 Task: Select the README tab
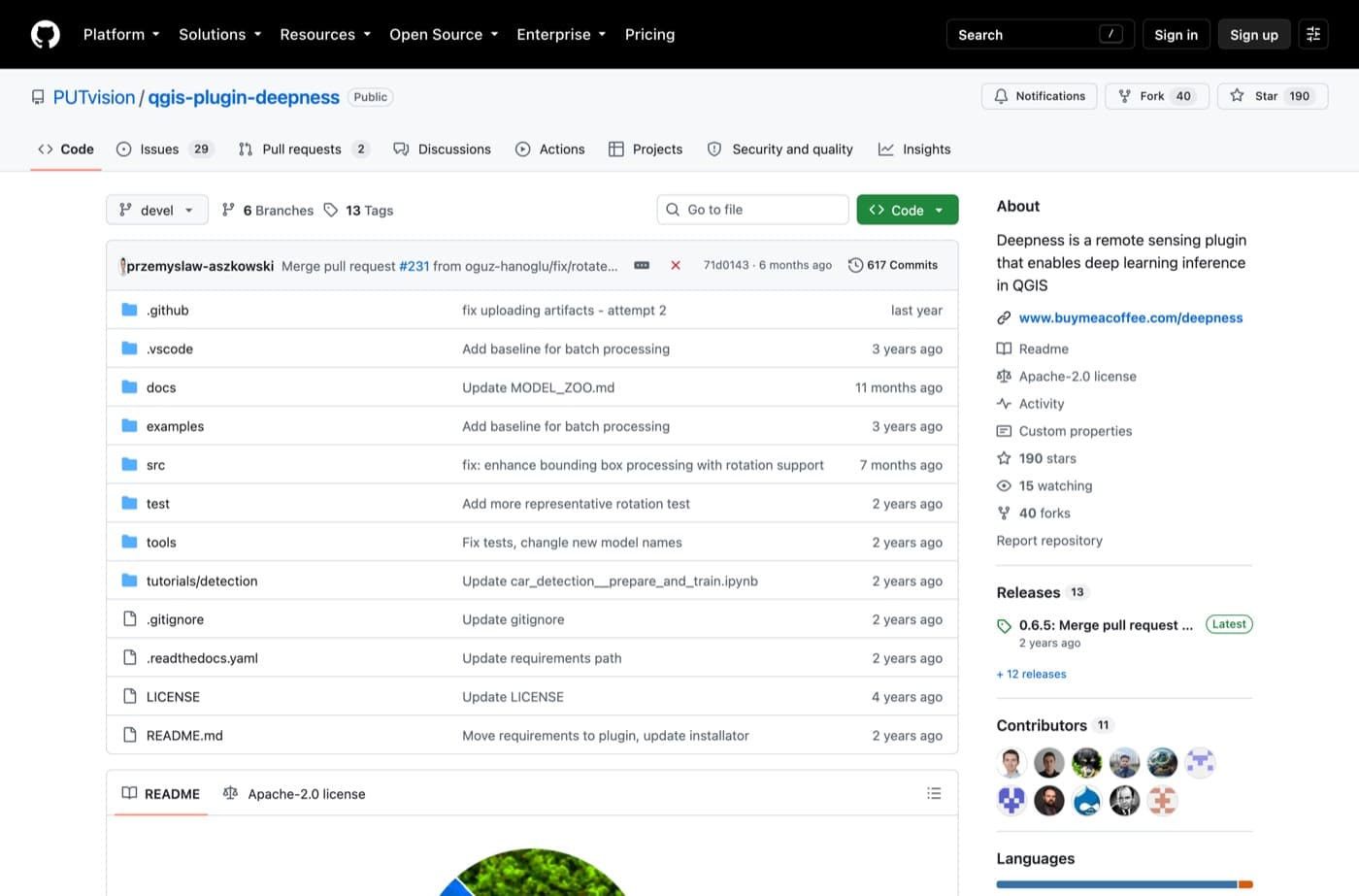(x=161, y=794)
